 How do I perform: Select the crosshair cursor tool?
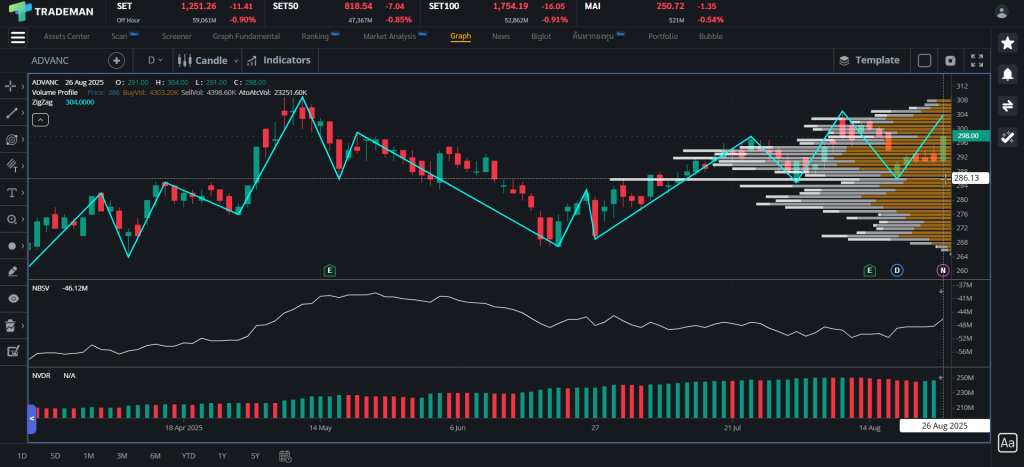(13, 87)
